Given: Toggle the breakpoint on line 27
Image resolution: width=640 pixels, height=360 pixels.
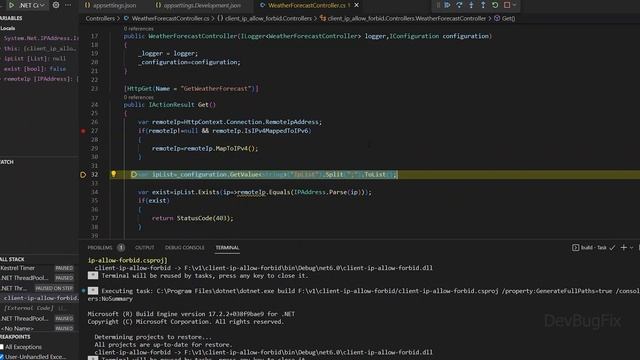Looking at the screenshot, I should (83, 131).
